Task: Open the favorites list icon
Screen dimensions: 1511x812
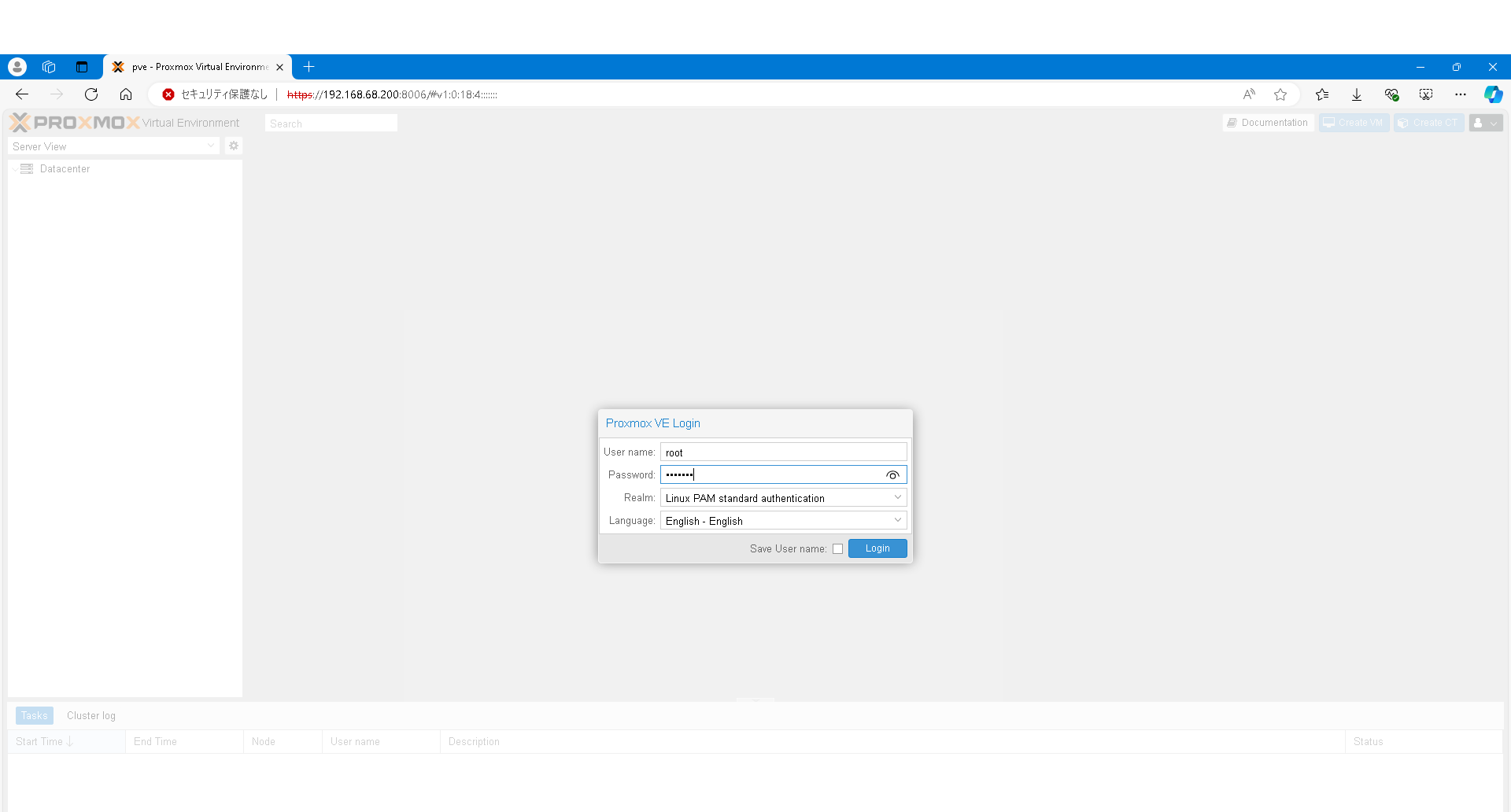Action: point(1322,94)
